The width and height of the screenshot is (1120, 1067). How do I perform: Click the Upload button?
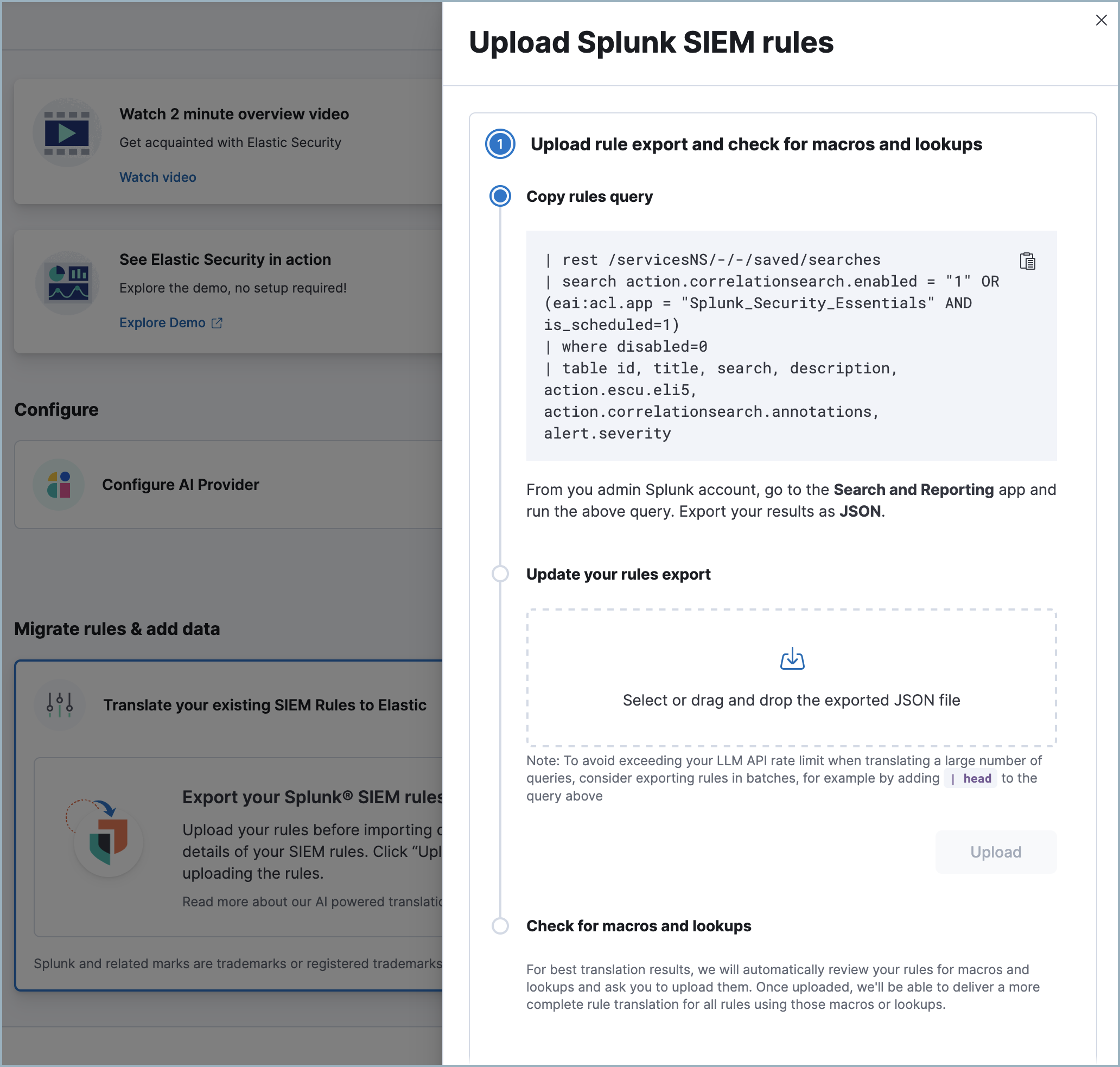pyautogui.click(x=996, y=852)
